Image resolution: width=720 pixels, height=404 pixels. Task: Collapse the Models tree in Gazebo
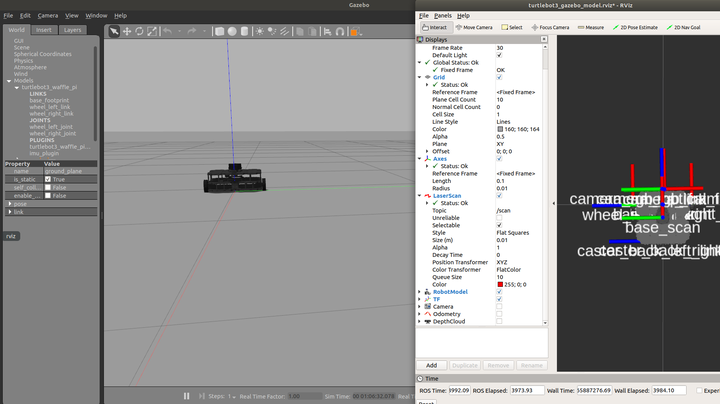point(8,80)
